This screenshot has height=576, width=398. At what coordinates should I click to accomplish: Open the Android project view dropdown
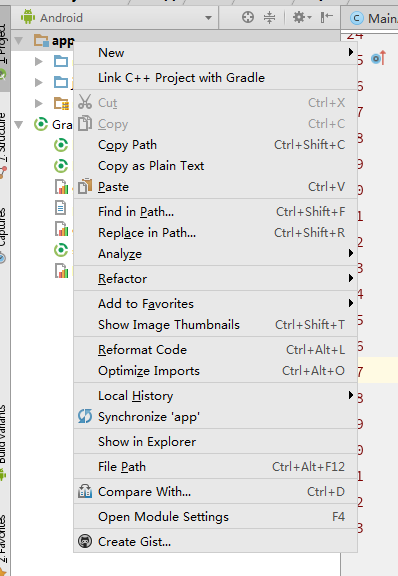[x=208, y=18]
